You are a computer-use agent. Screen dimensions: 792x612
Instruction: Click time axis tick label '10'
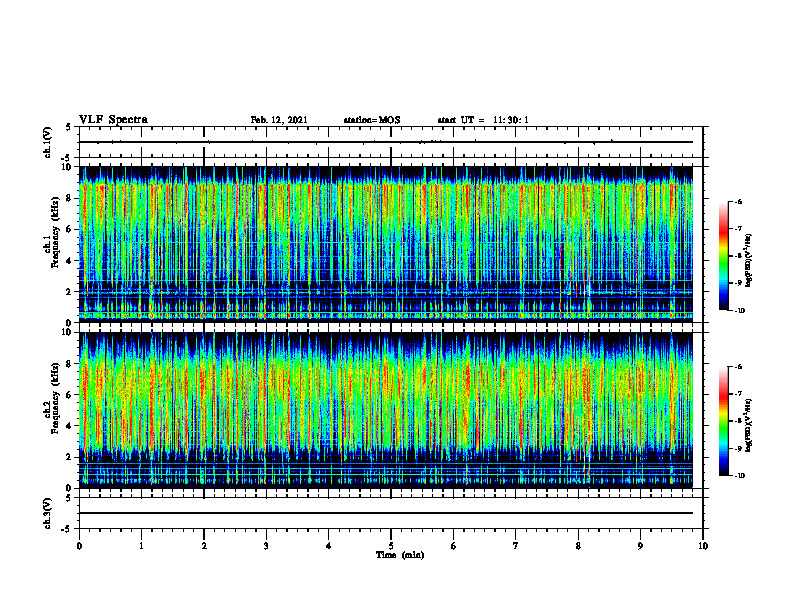(x=703, y=546)
